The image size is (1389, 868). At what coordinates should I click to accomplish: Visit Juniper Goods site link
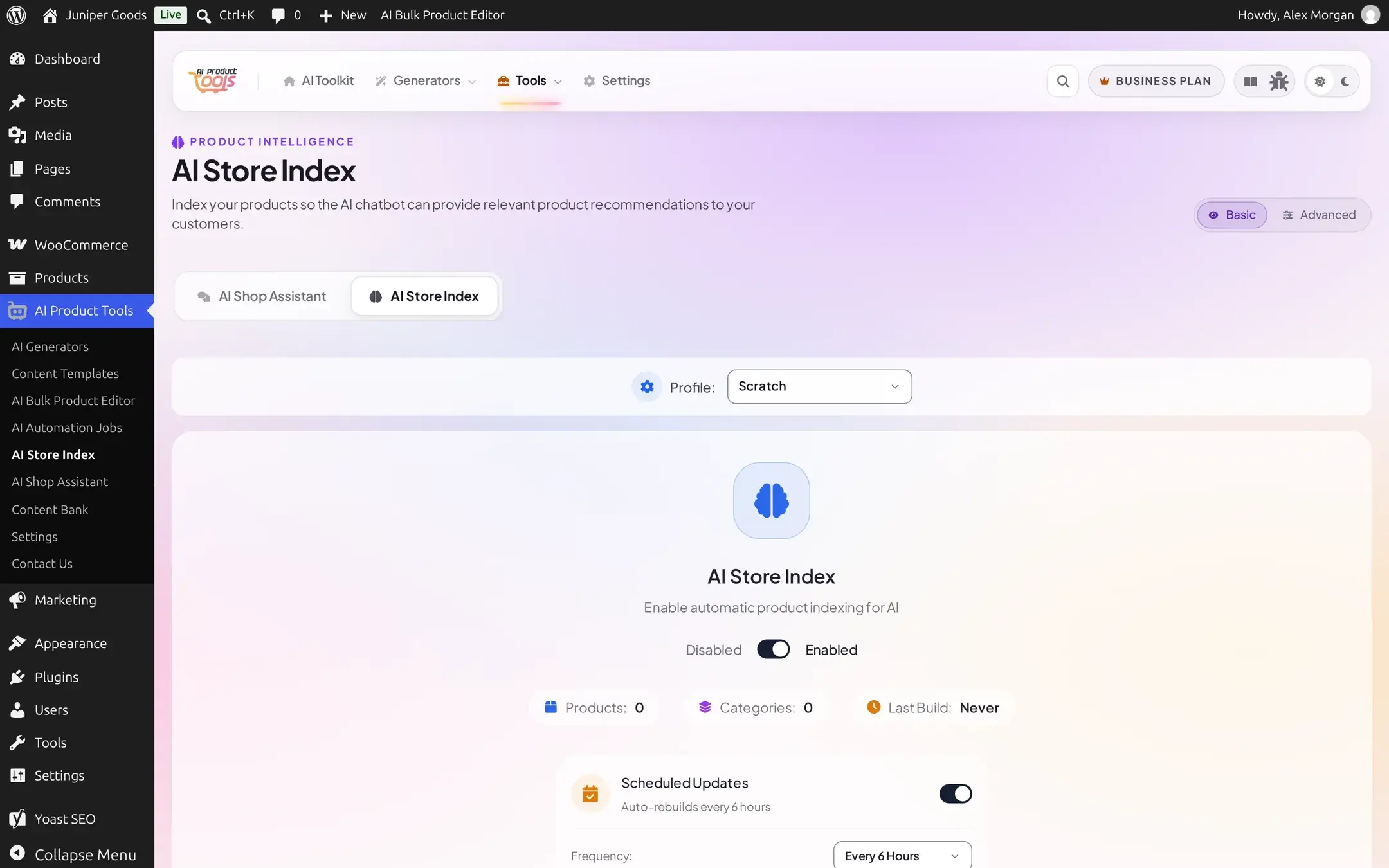pos(95,15)
